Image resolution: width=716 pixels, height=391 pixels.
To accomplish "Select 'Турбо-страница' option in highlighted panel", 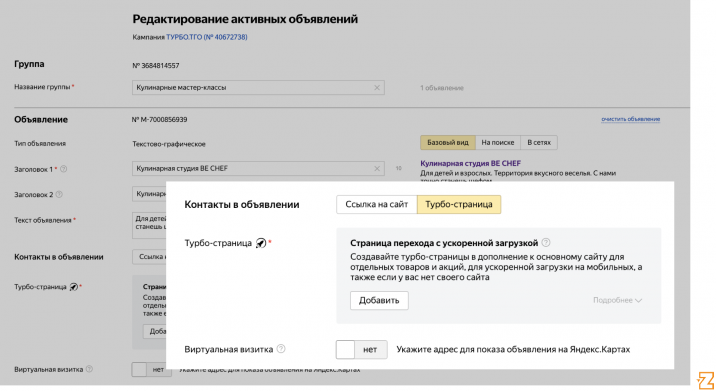I will click(x=459, y=205).
